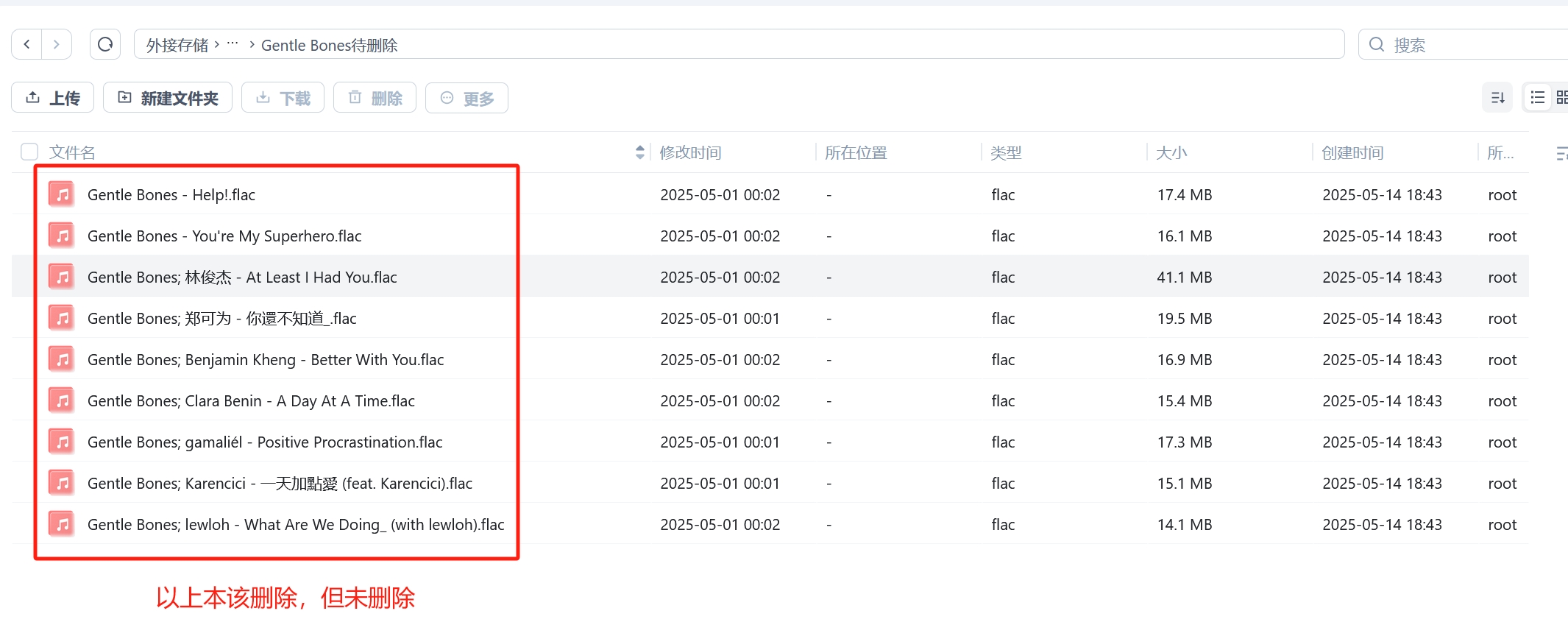Click the 文件名 column header
Image resolution: width=1568 pixels, height=636 pixels.
(x=72, y=152)
